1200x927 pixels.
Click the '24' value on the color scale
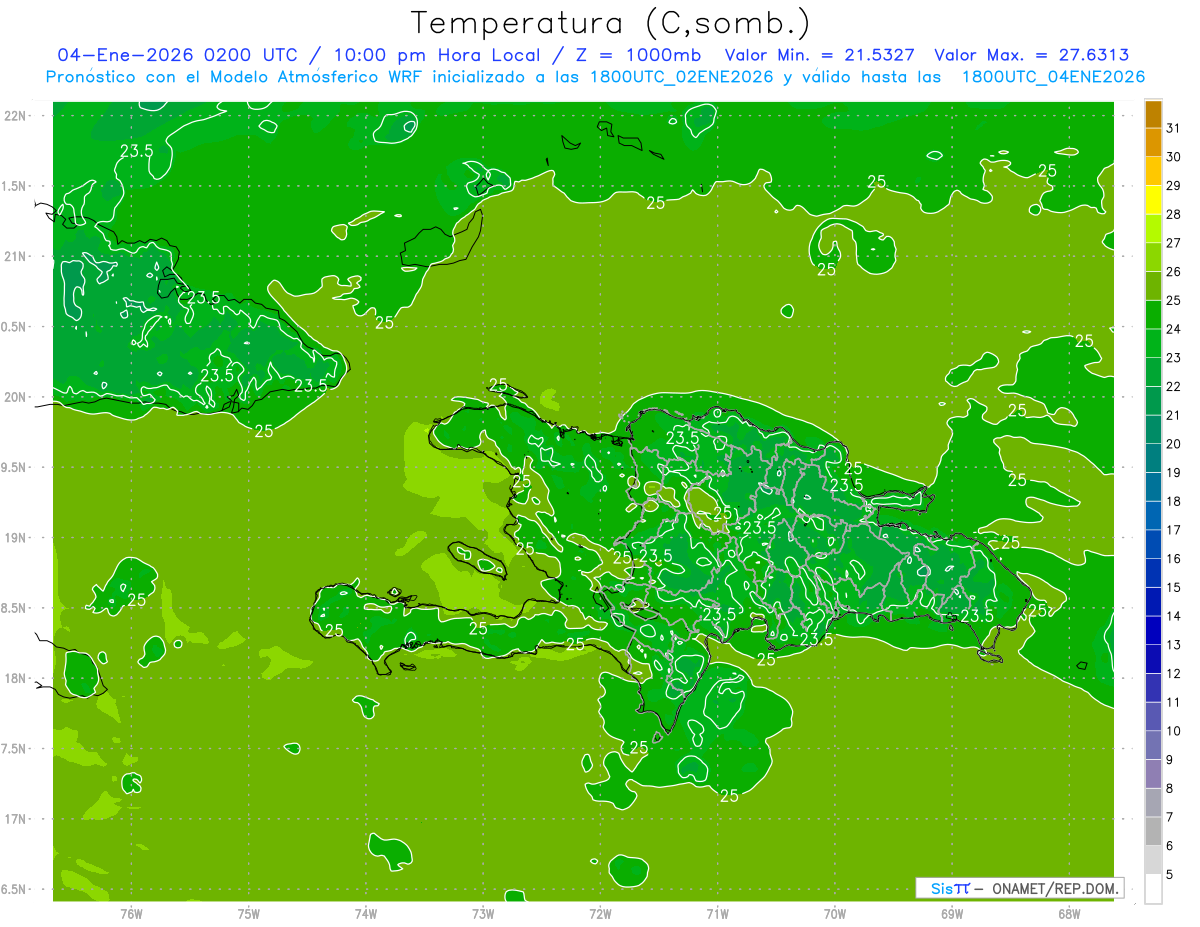[1174, 329]
